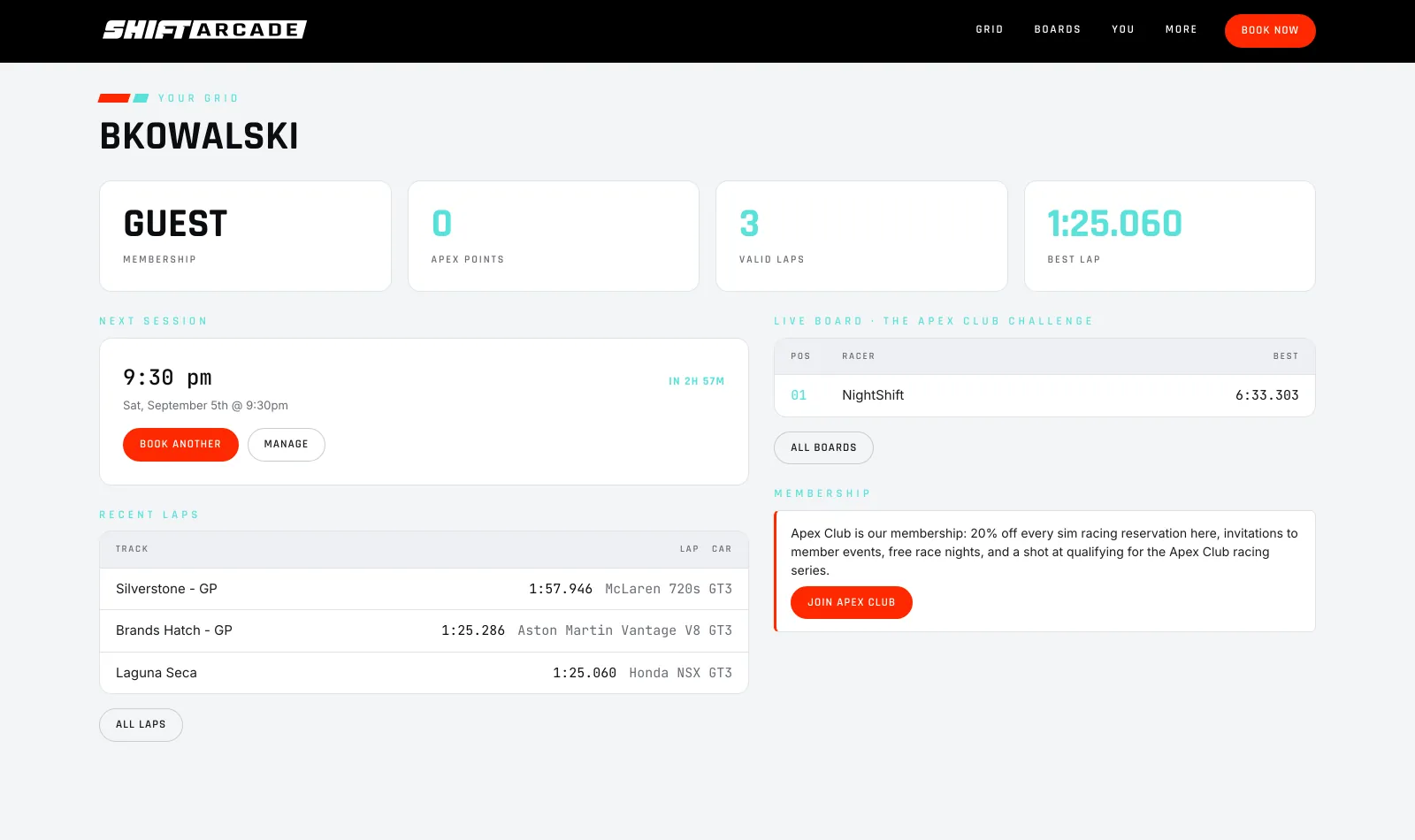
Task: Click the Honda NSX GT3 car
Action: coord(680,673)
